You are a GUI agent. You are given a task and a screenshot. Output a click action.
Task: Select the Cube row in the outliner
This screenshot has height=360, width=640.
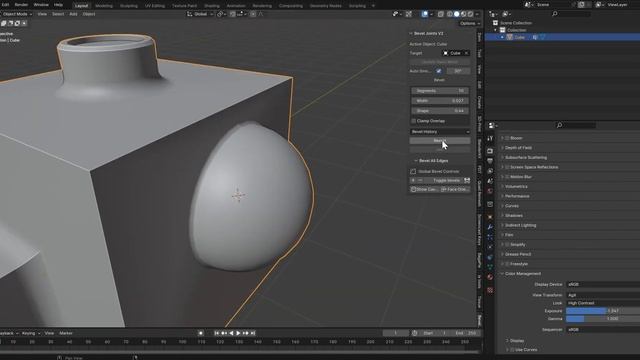pyautogui.click(x=562, y=37)
